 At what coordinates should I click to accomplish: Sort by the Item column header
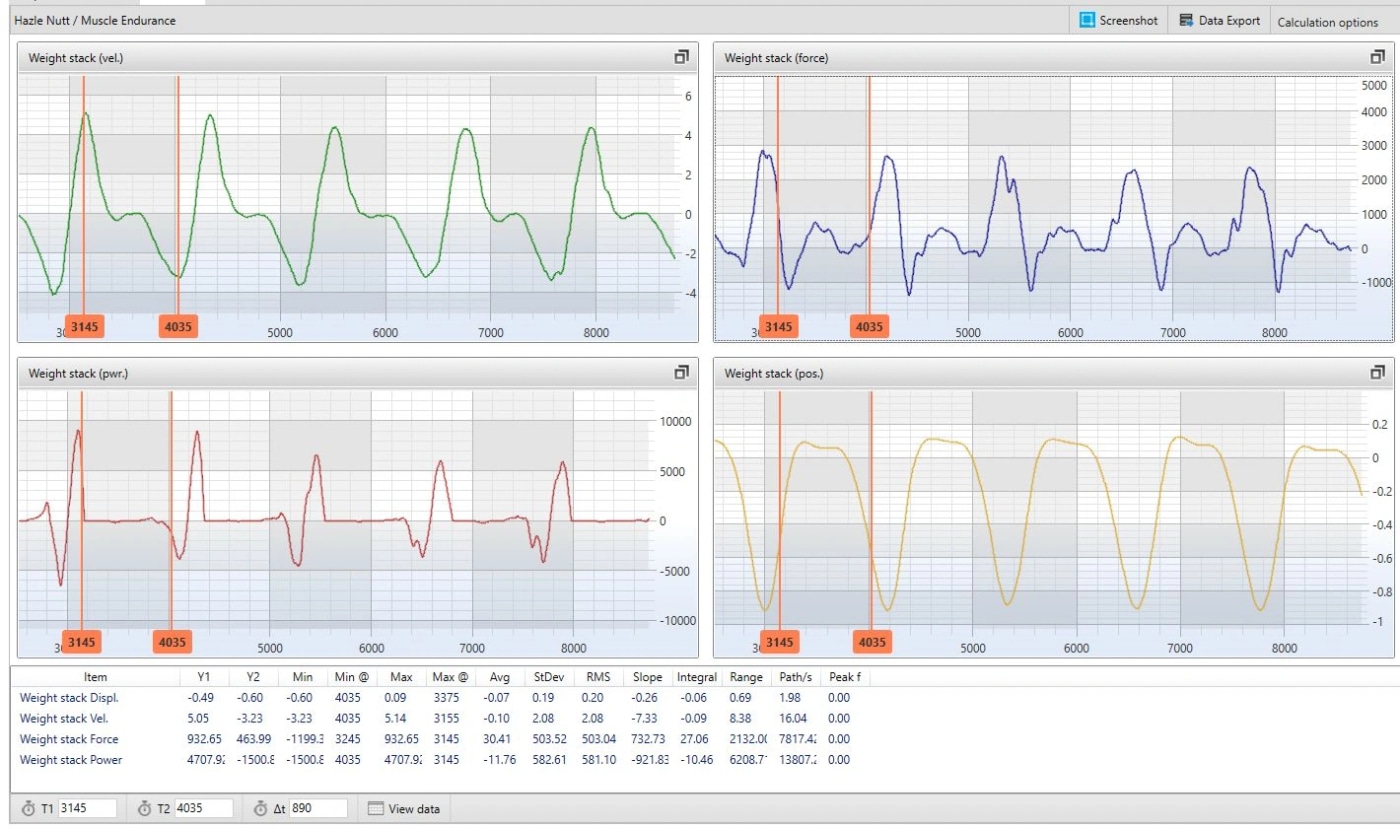[95, 677]
